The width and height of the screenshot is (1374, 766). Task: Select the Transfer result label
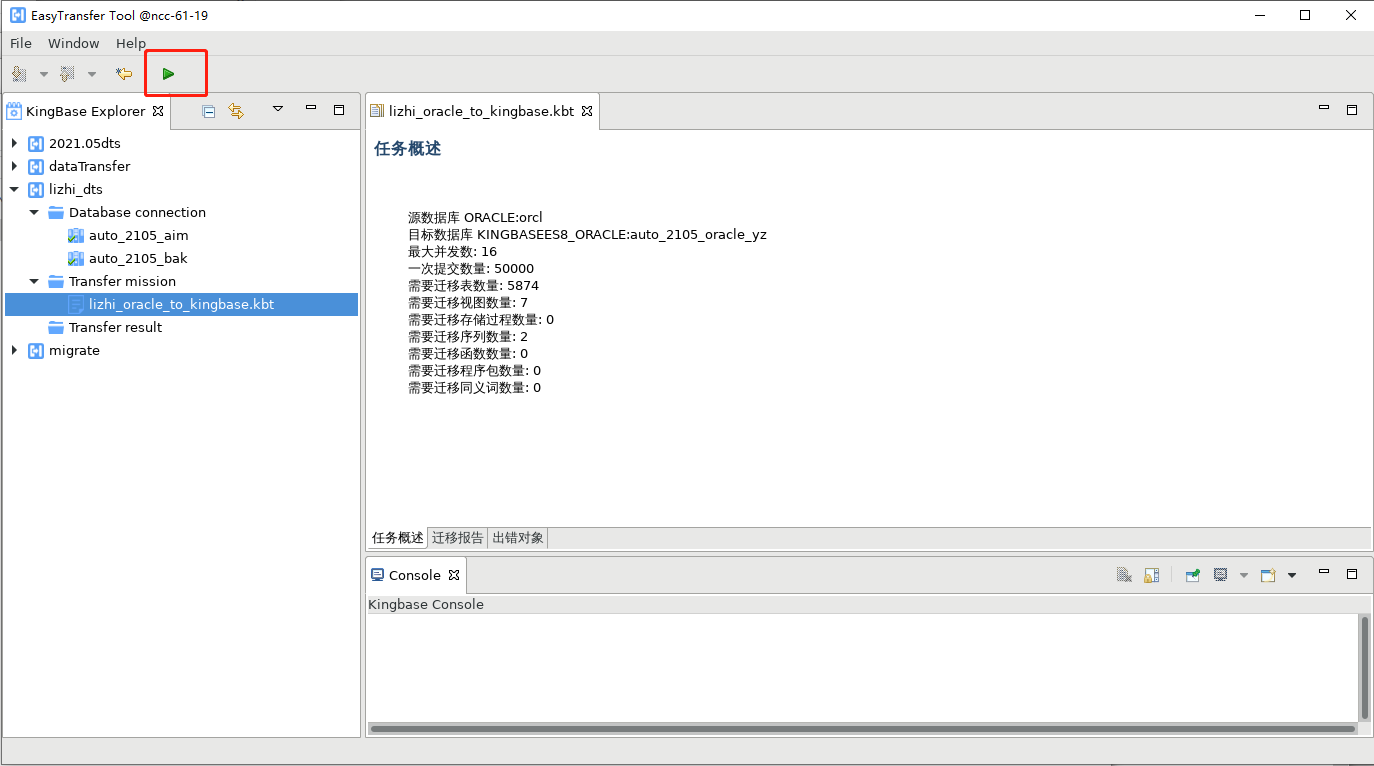click(x=115, y=327)
